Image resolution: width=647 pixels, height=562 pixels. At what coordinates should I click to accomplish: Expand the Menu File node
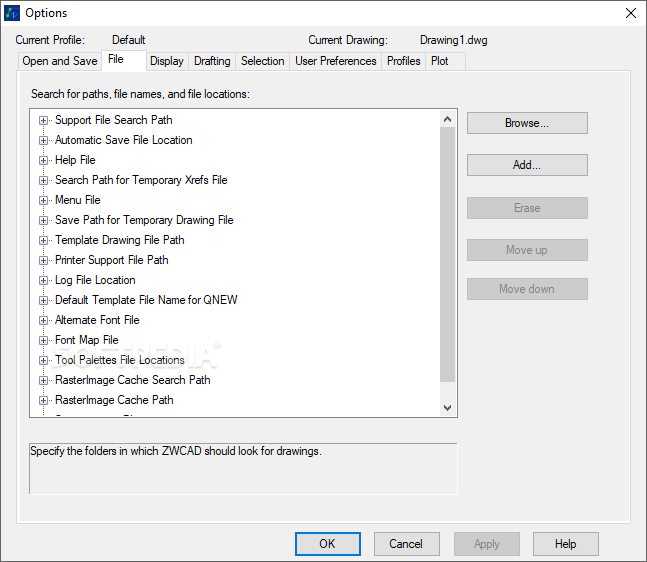tap(43, 201)
